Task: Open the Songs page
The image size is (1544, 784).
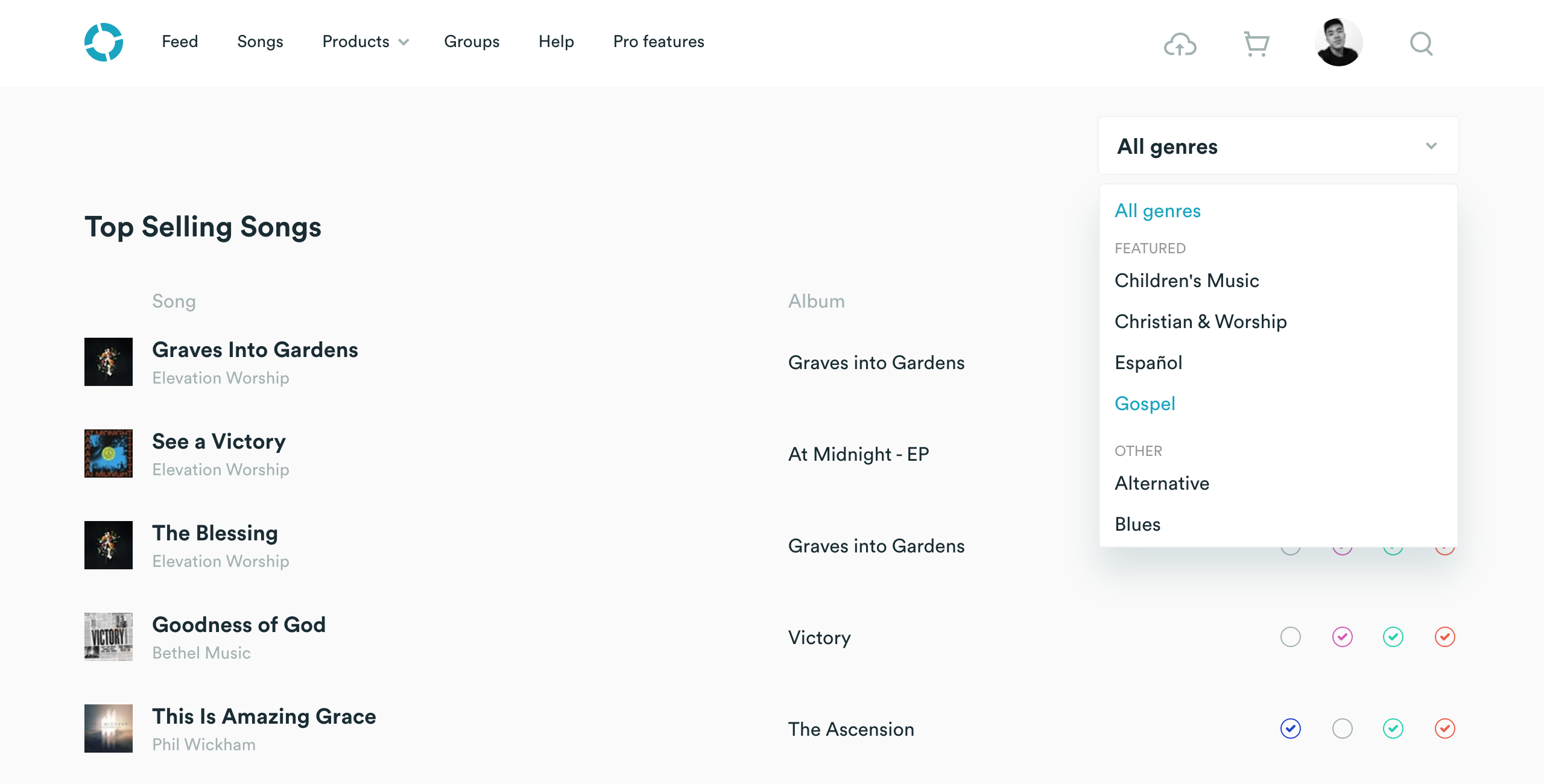Action: [260, 42]
